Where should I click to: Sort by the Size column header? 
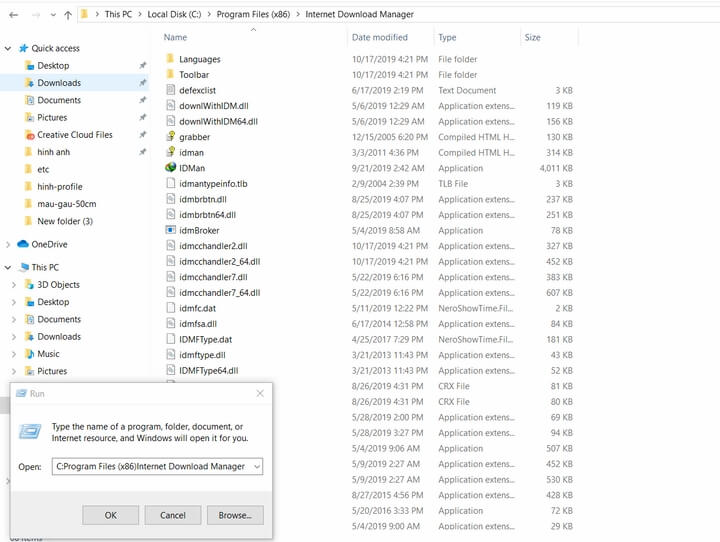click(x=532, y=37)
